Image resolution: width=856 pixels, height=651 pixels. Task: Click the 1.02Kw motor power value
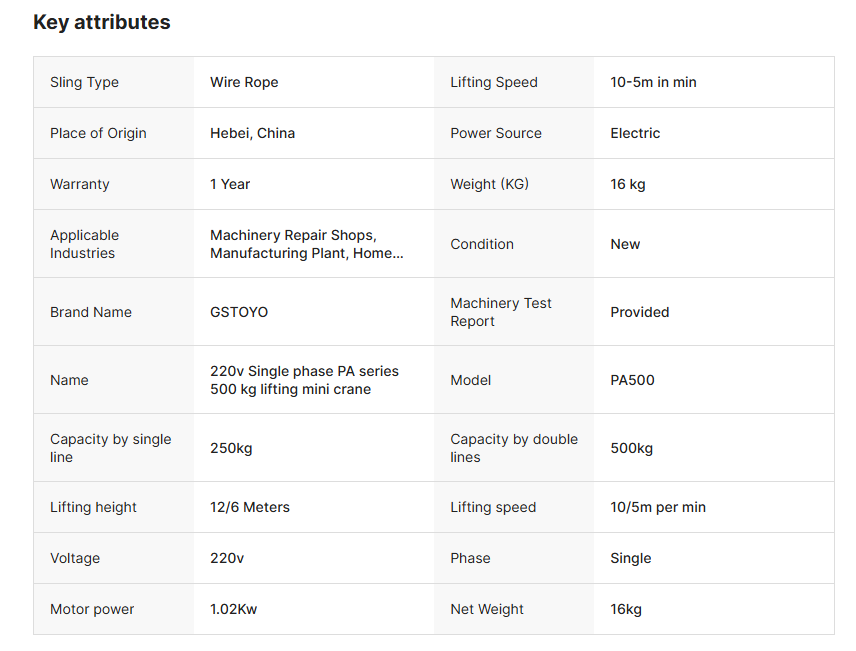coord(233,609)
